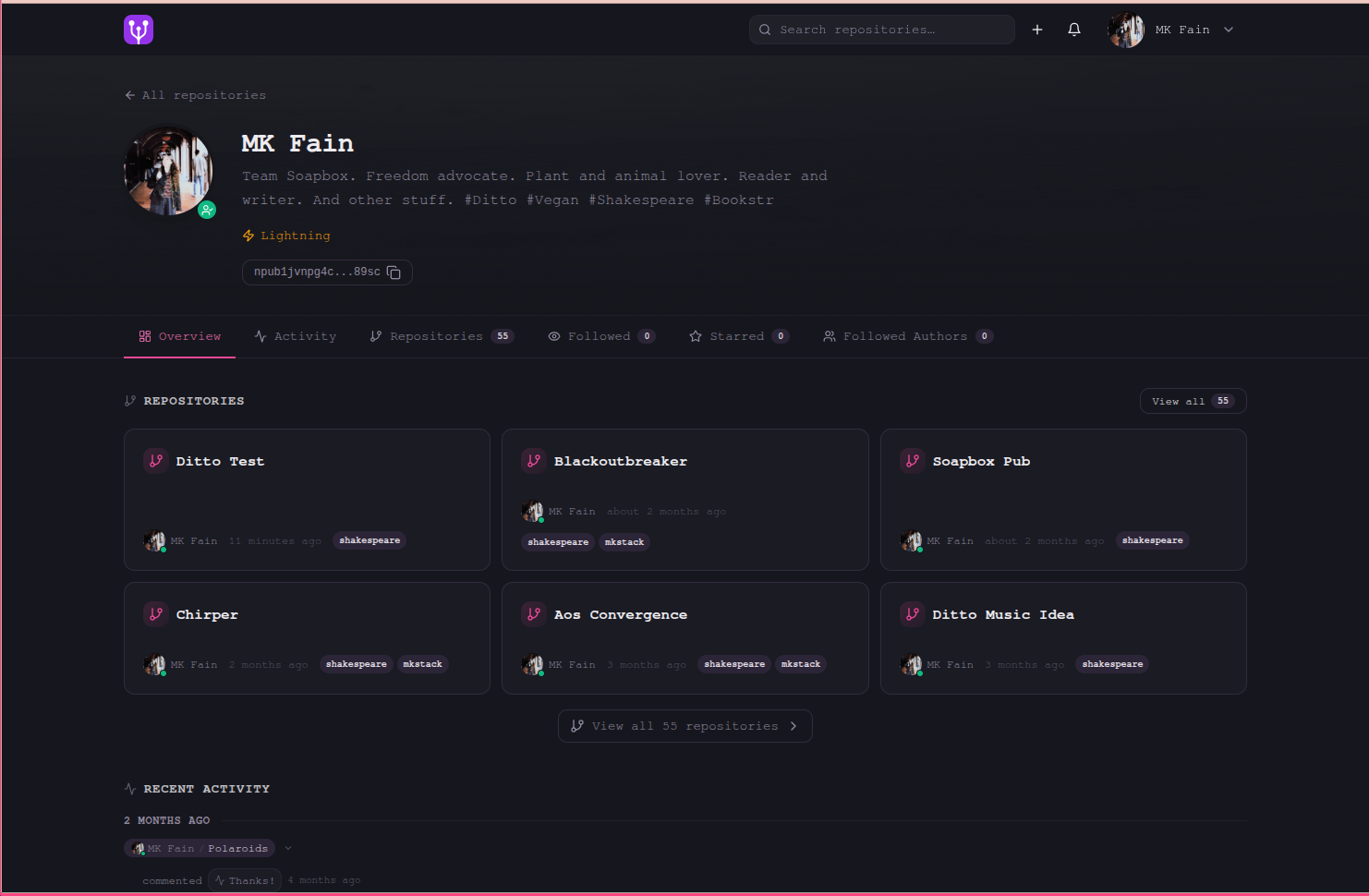Image resolution: width=1369 pixels, height=896 pixels.
Task: Open the purple app logo home icon
Action: tap(139, 30)
